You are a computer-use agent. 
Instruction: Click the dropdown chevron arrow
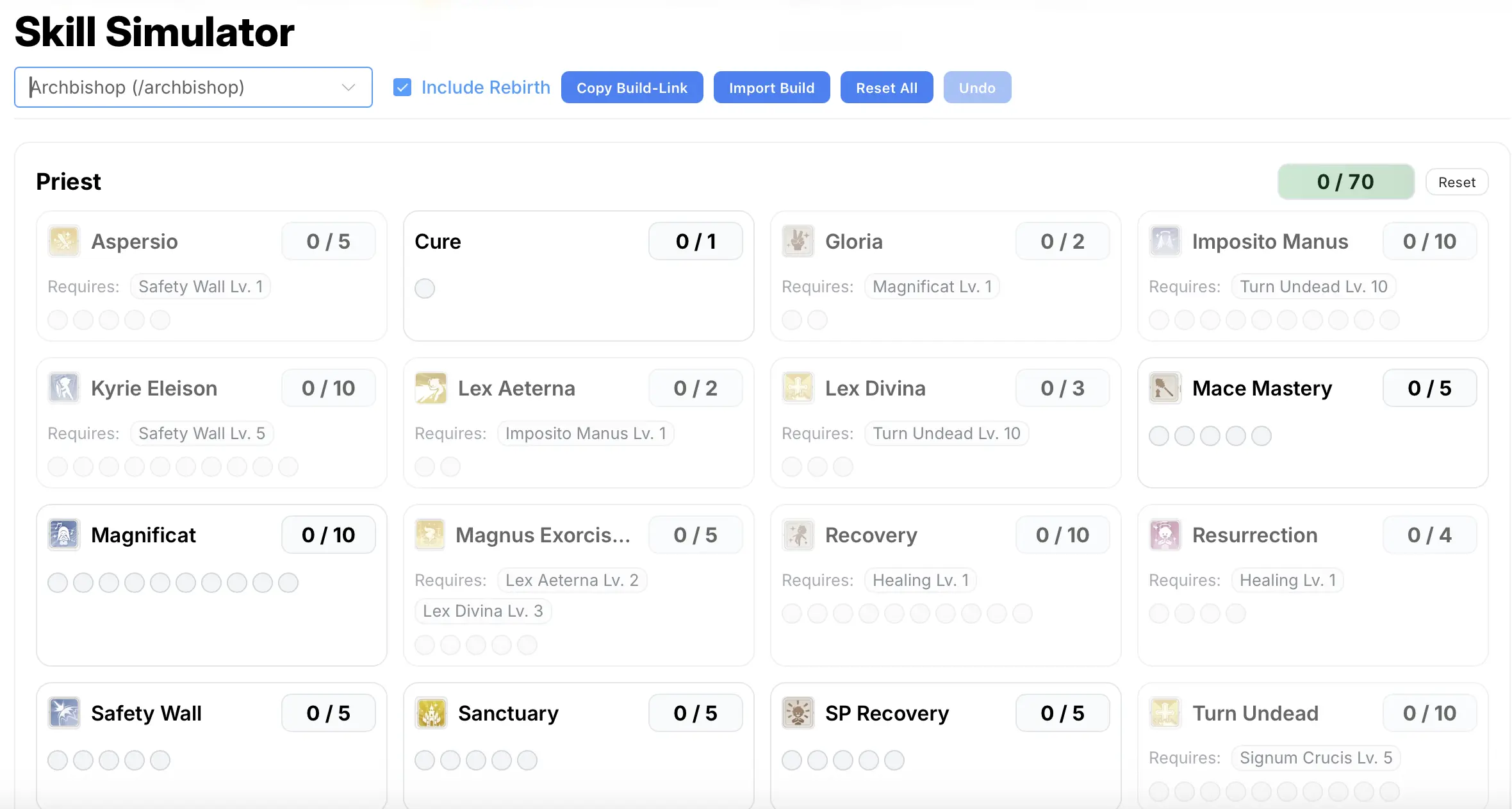pyautogui.click(x=349, y=87)
